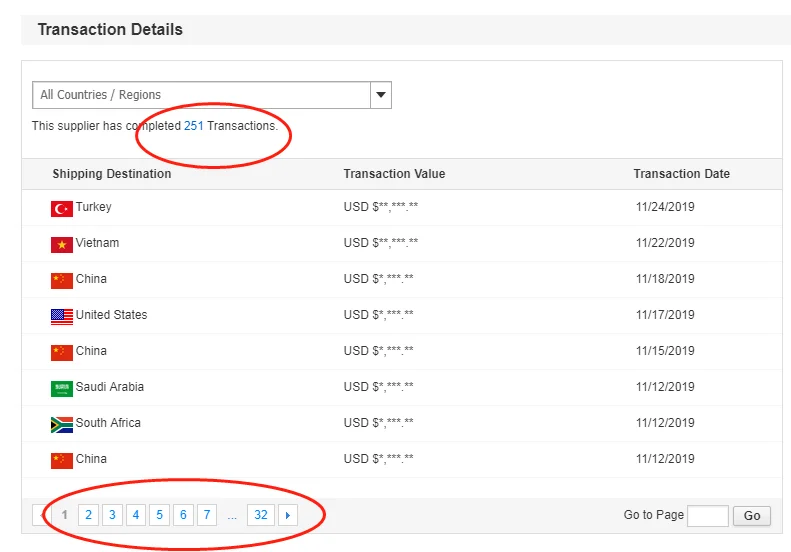The height and width of the screenshot is (552, 791).
Task: Go to page 2 of transactions
Action: tap(88, 515)
